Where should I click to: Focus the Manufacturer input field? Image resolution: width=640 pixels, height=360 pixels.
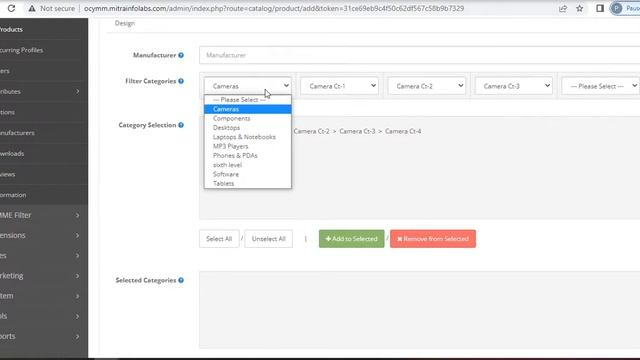coord(420,55)
